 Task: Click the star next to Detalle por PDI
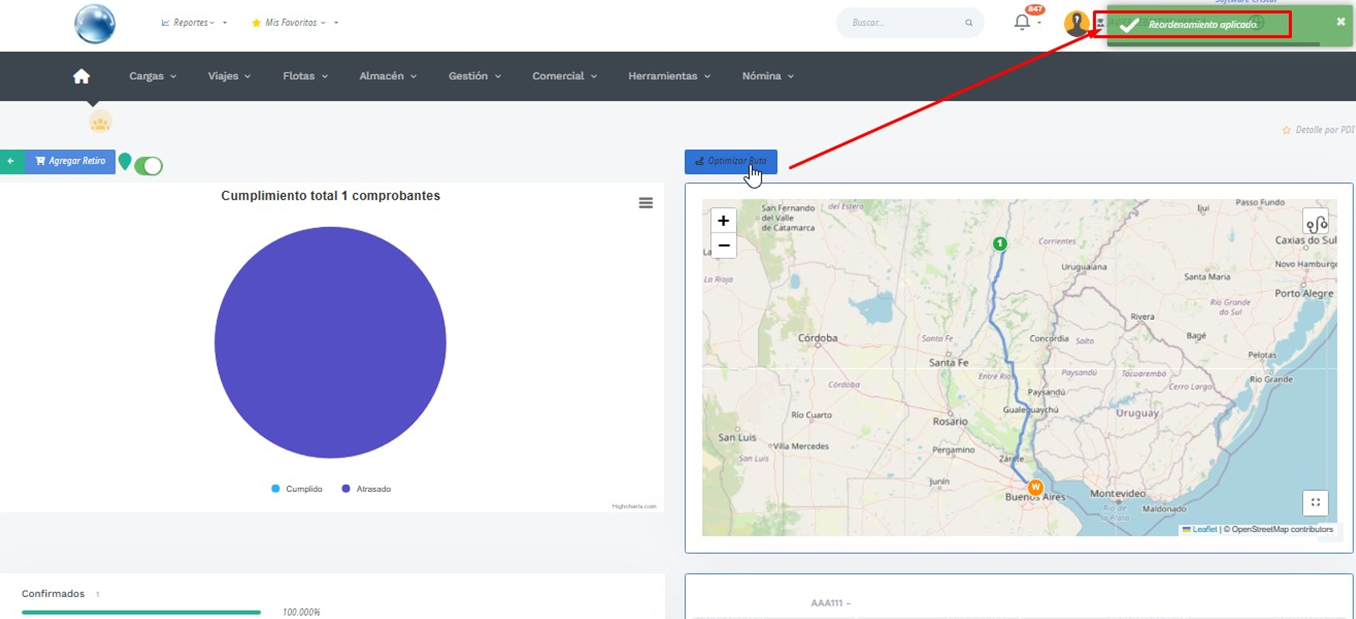click(1286, 131)
